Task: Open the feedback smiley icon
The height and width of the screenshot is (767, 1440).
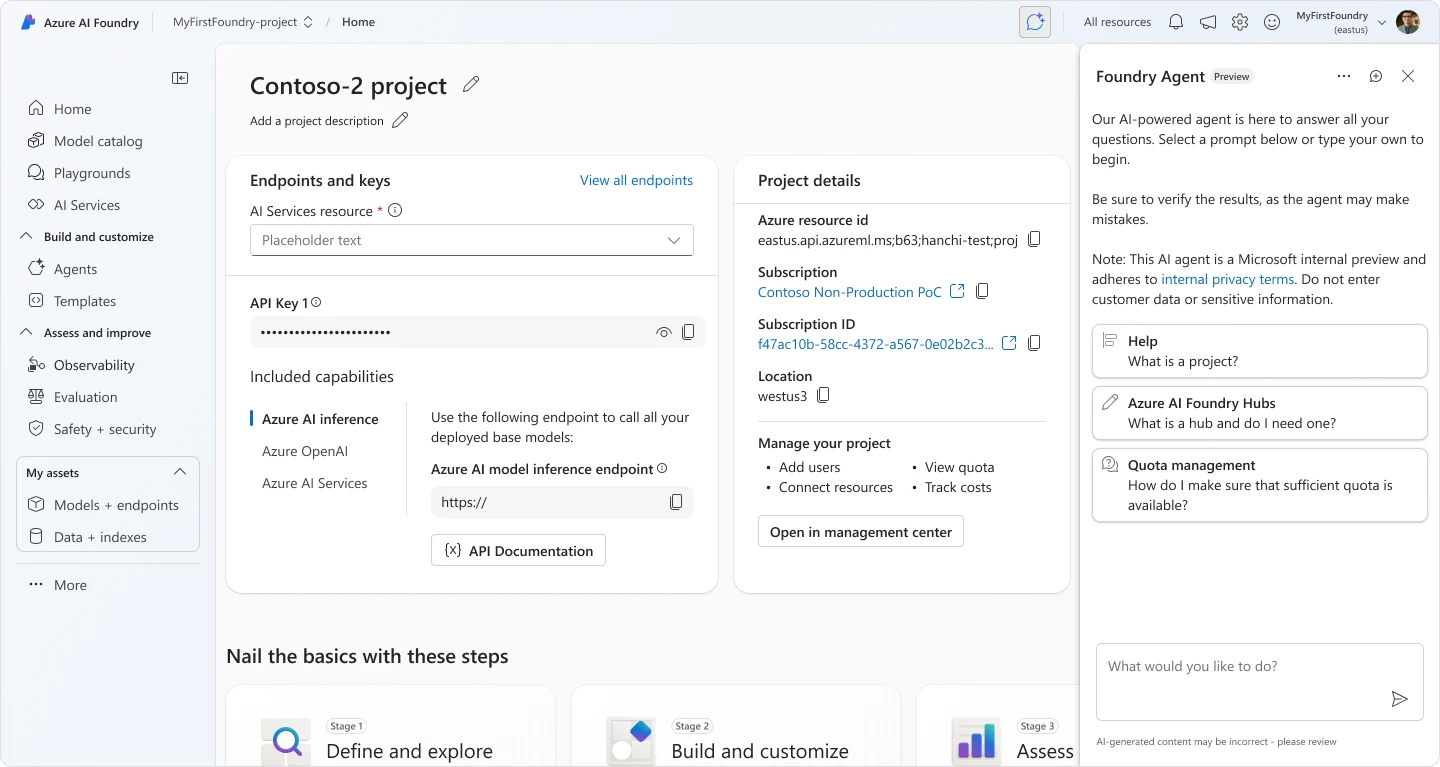Action: click(1272, 22)
